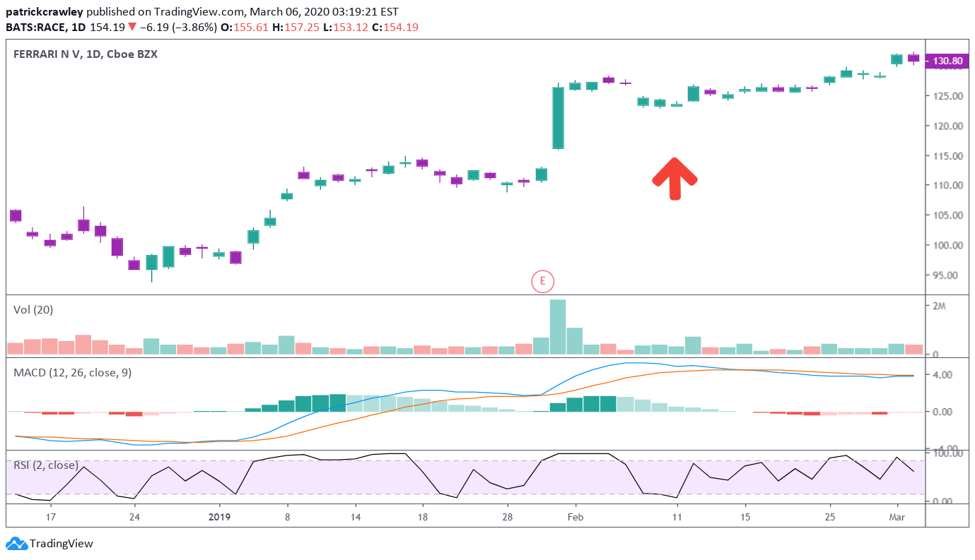Click the 2M volume axis label
This screenshot has width=975, height=560.
[939, 306]
